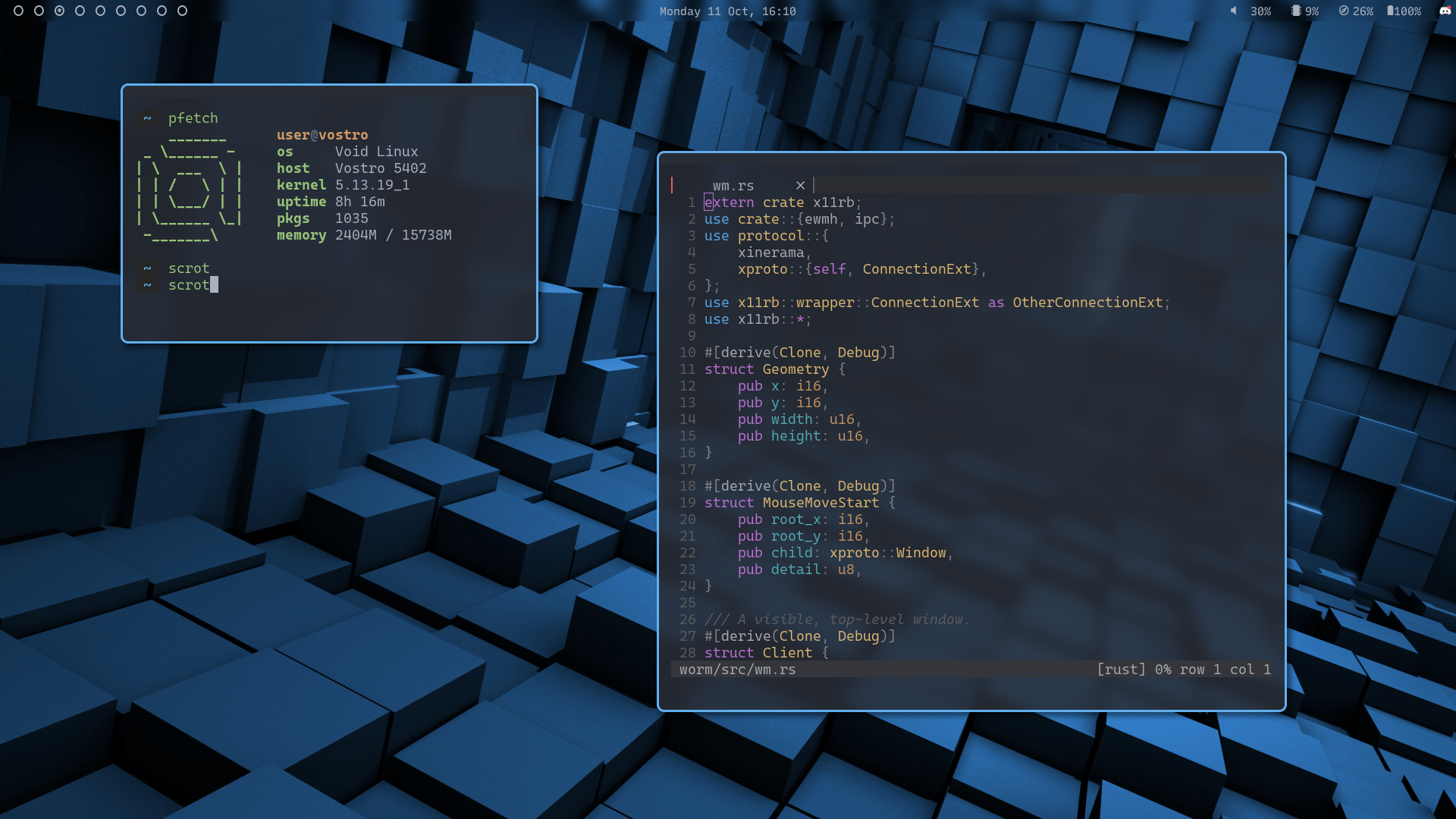Click line number 19 in gutter
1456x819 pixels.
pyautogui.click(x=687, y=503)
